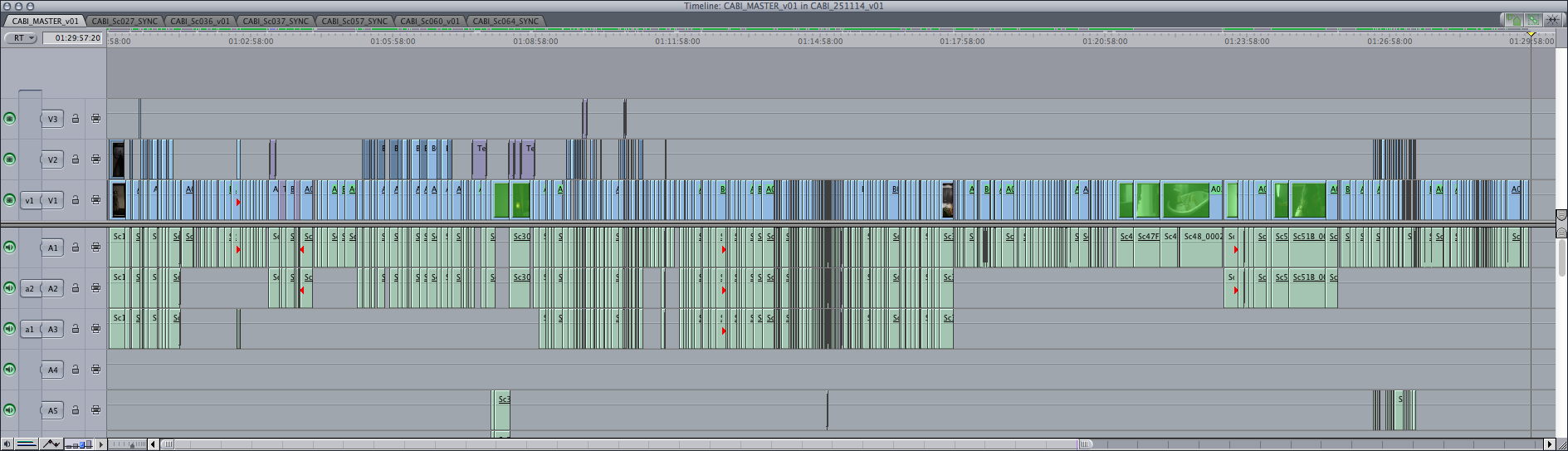Click the V2 destination track label
The width and height of the screenshot is (1568, 451).
coord(52,159)
